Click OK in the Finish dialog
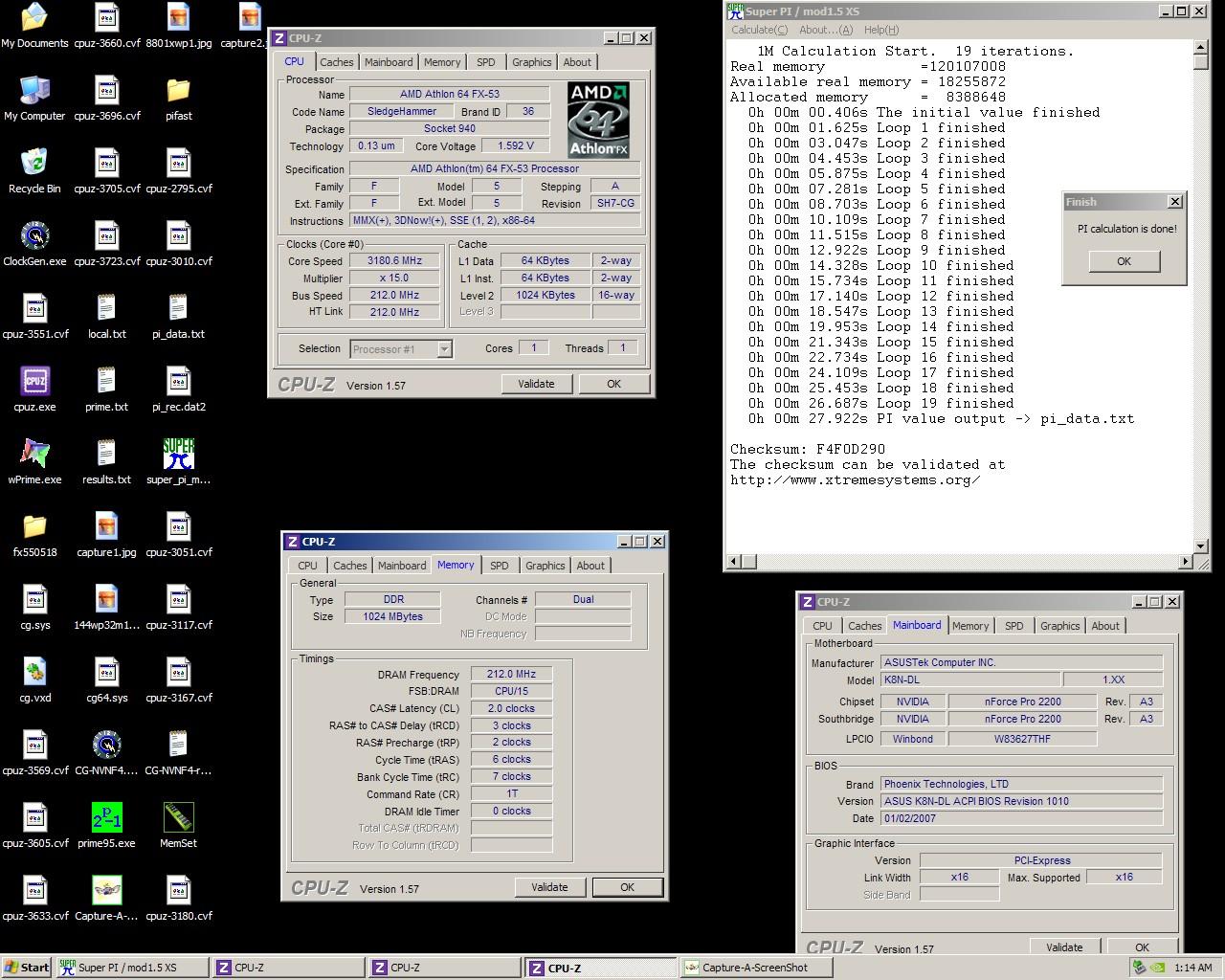 1125,261
